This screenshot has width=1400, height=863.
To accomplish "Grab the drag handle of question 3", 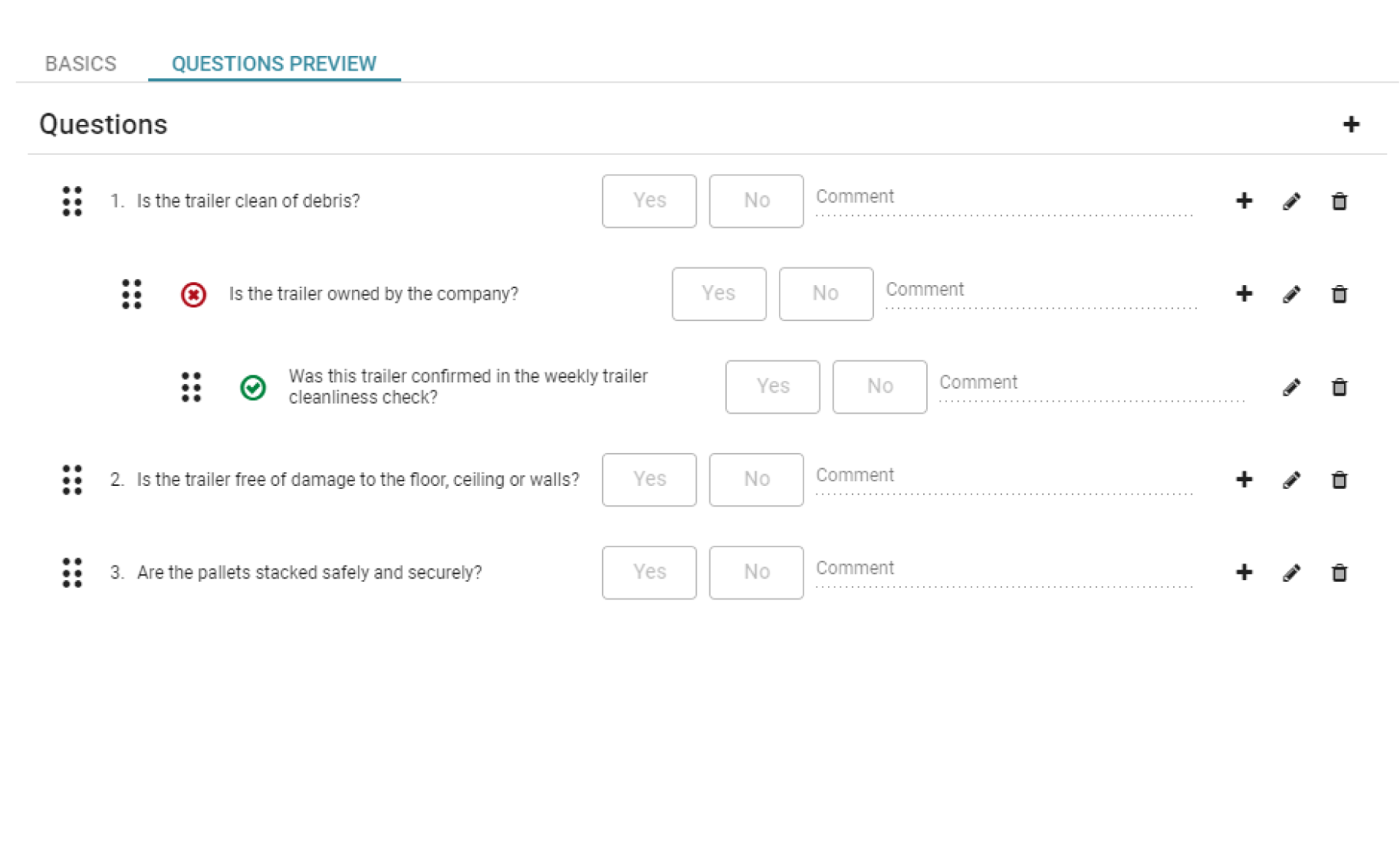I will coord(73,573).
